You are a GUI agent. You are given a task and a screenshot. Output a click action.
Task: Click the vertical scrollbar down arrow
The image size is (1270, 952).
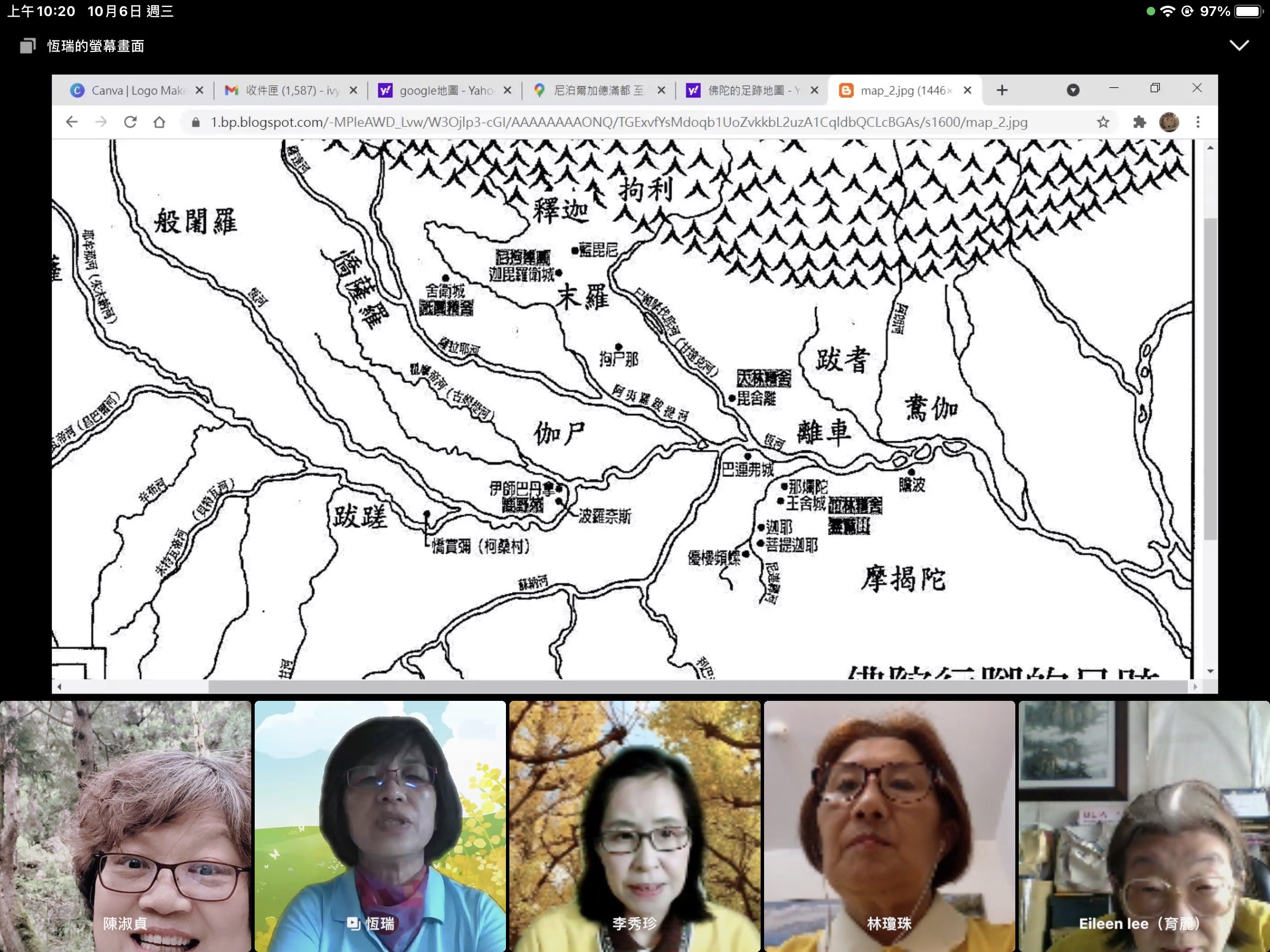[x=1210, y=671]
